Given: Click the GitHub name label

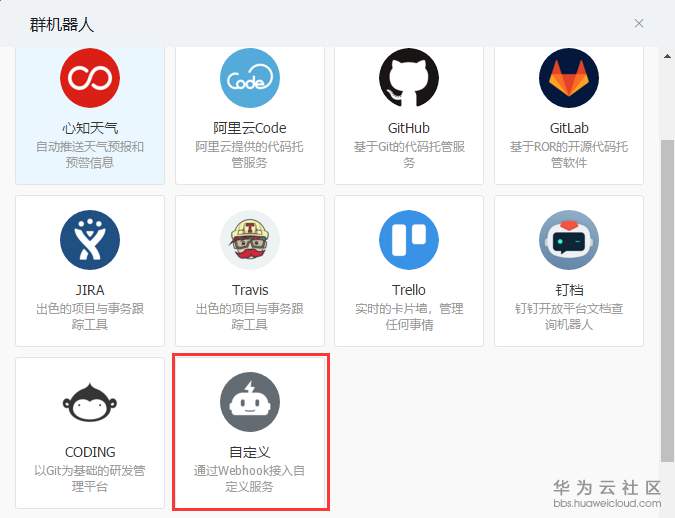Looking at the screenshot, I should point(409,128).
